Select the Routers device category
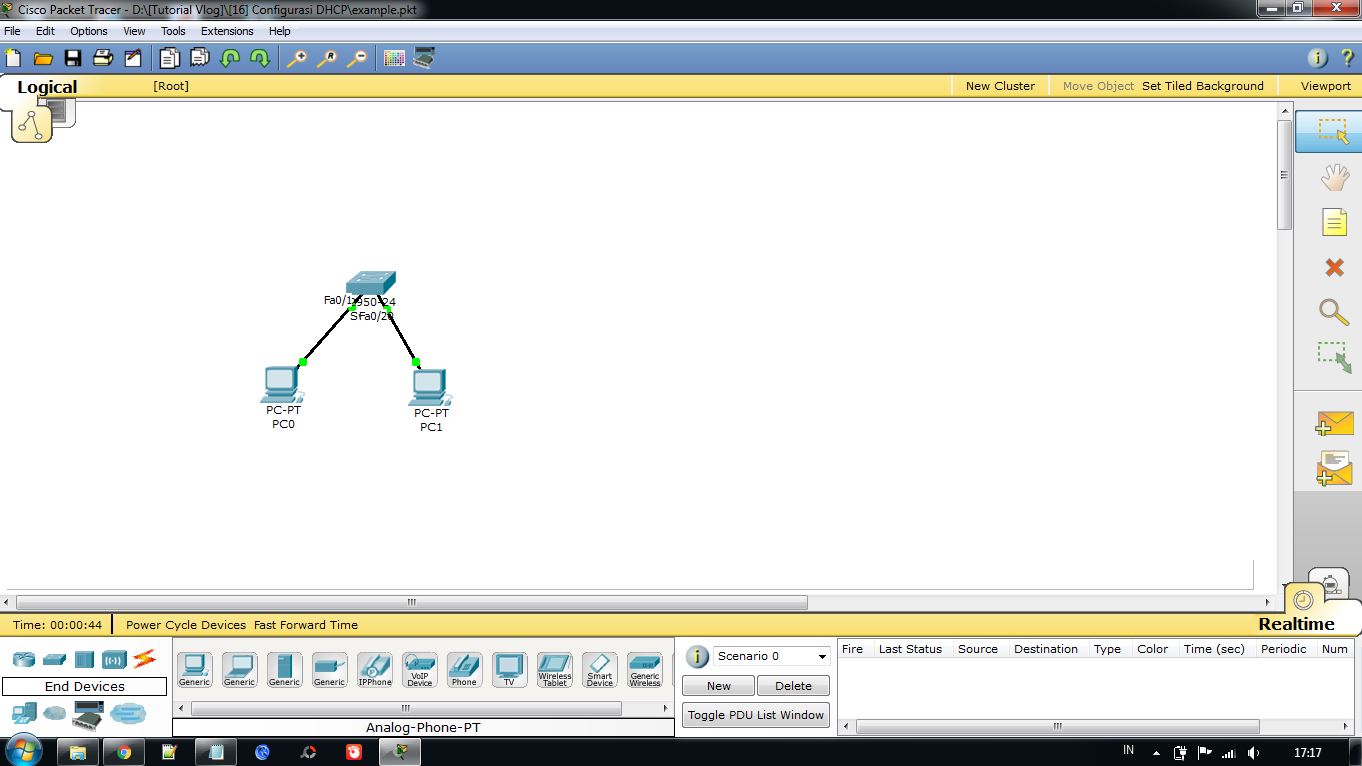This screenshot has height=766, width=1362. (24, 659)
